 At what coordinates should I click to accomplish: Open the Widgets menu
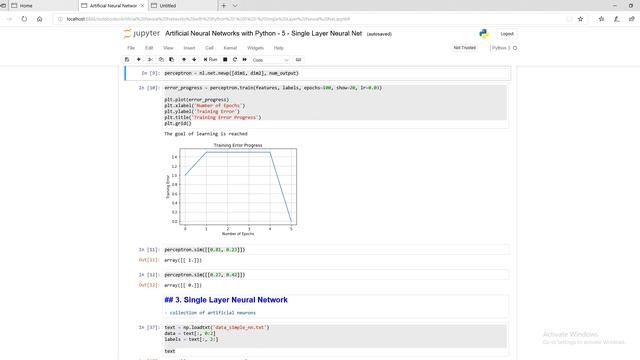pos(256,48)
